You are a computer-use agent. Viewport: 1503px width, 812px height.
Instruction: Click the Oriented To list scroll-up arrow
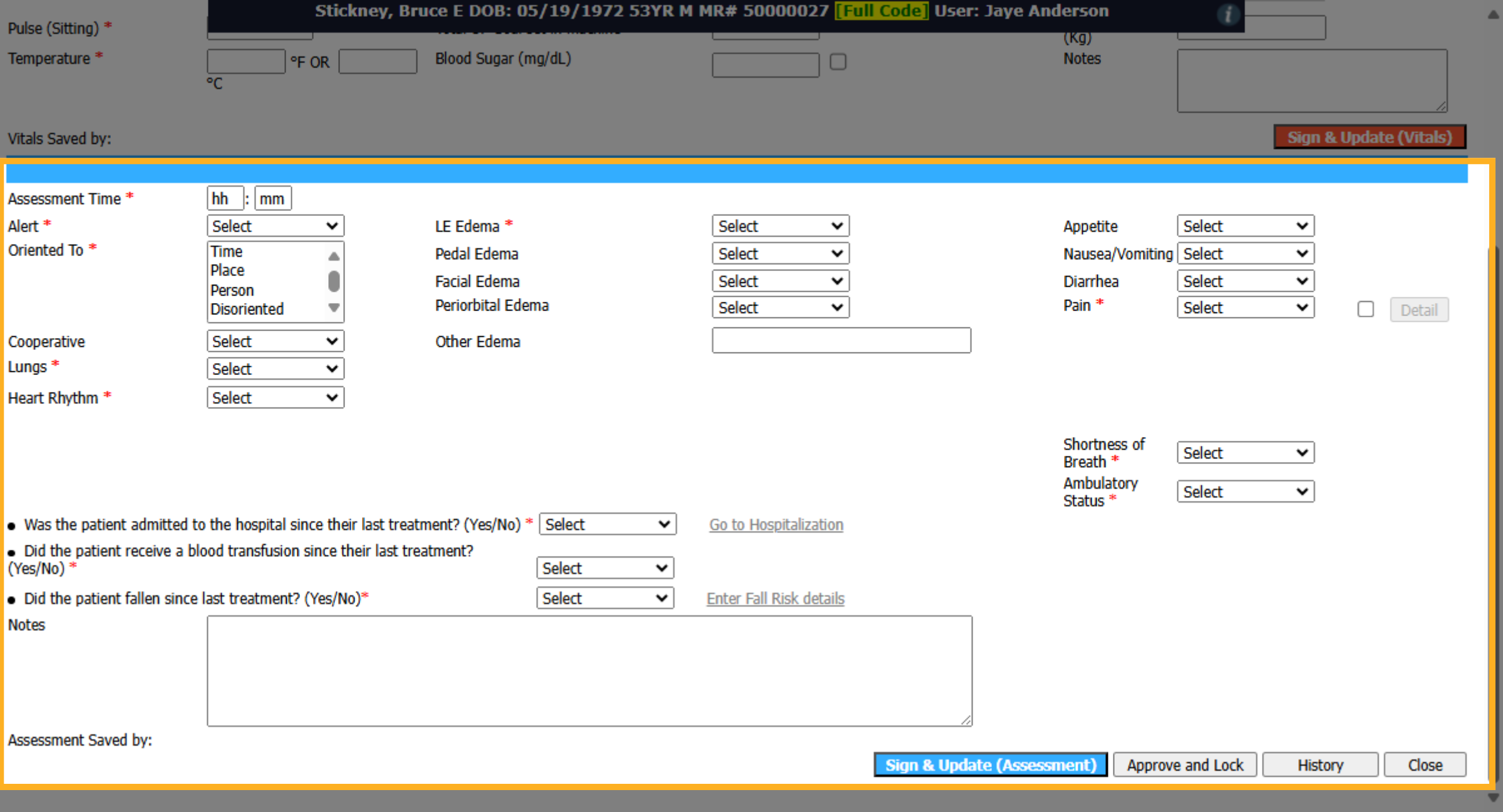334,255
